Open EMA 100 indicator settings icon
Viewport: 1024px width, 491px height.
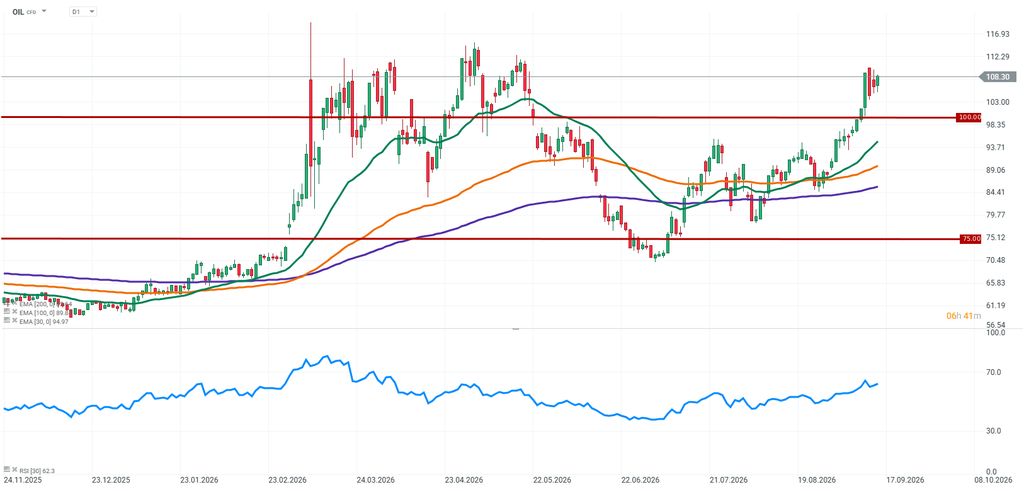(x=7, y=312)
